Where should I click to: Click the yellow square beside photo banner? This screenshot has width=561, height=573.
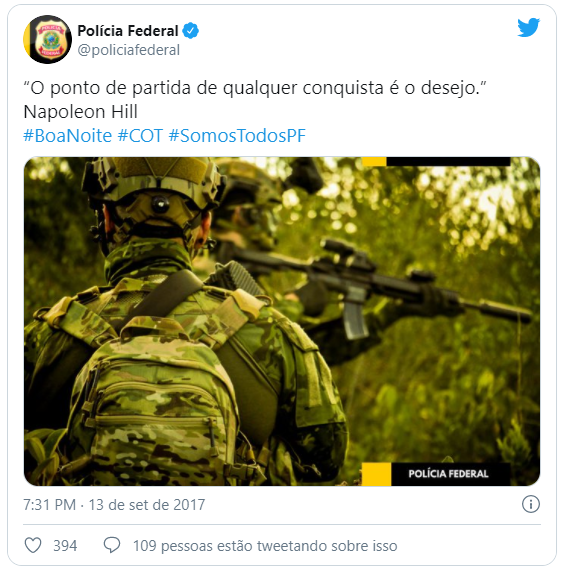point(376,474)
